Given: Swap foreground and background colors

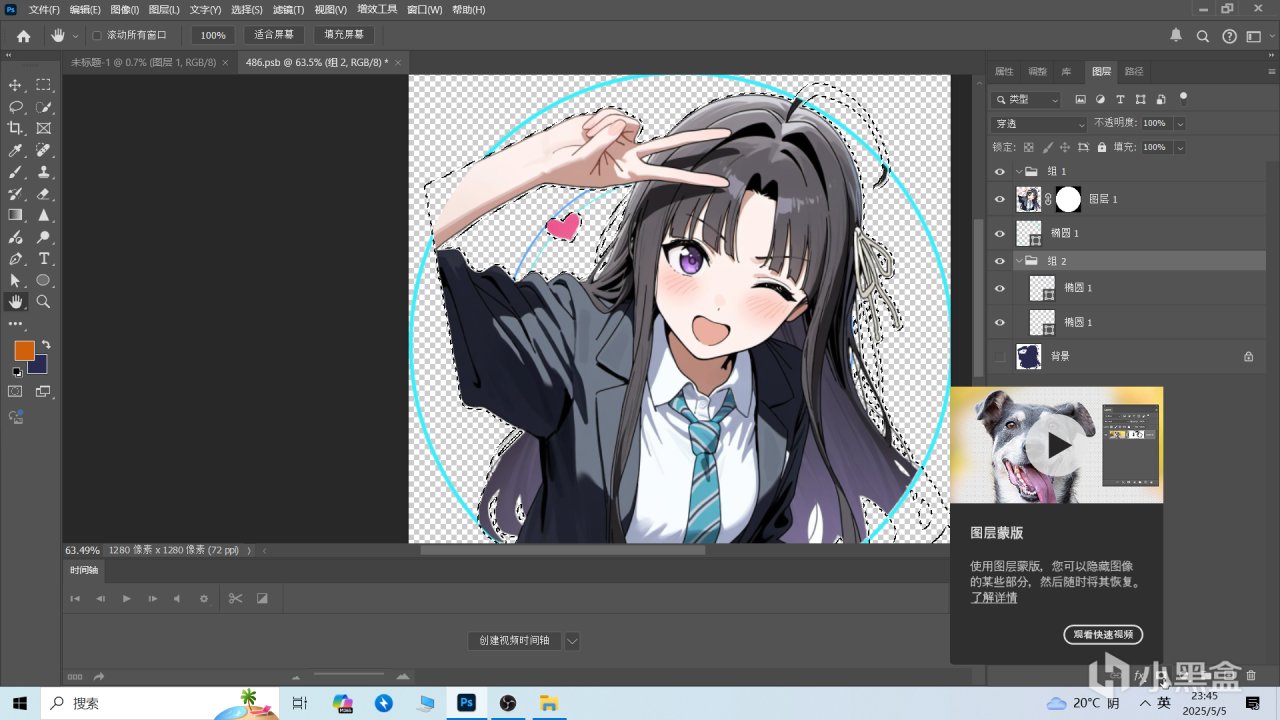Looking at the screenshot, I should [x=45, y=344].
